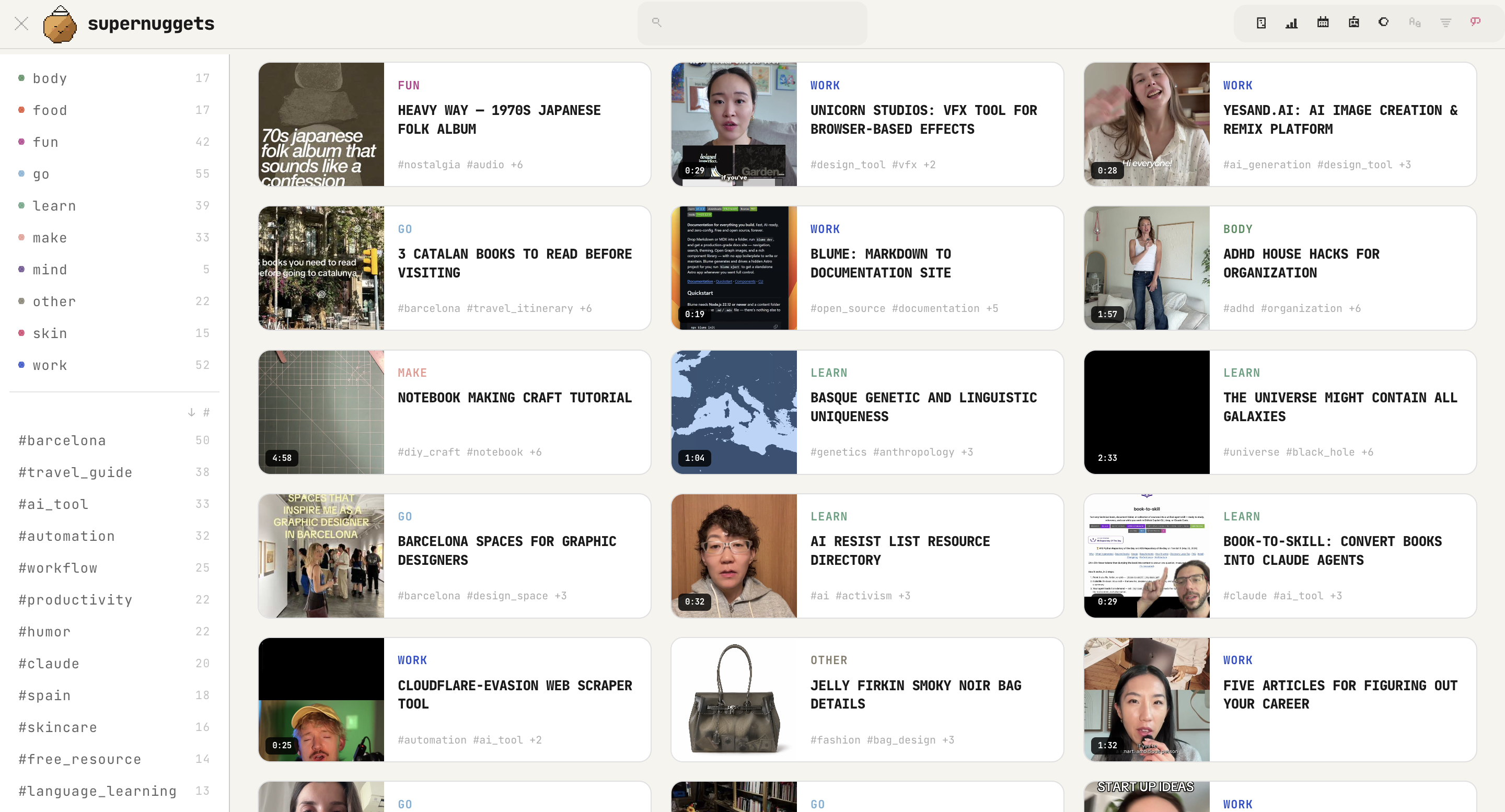Click the supernuggets nugget logo

(x=60, y=24)
